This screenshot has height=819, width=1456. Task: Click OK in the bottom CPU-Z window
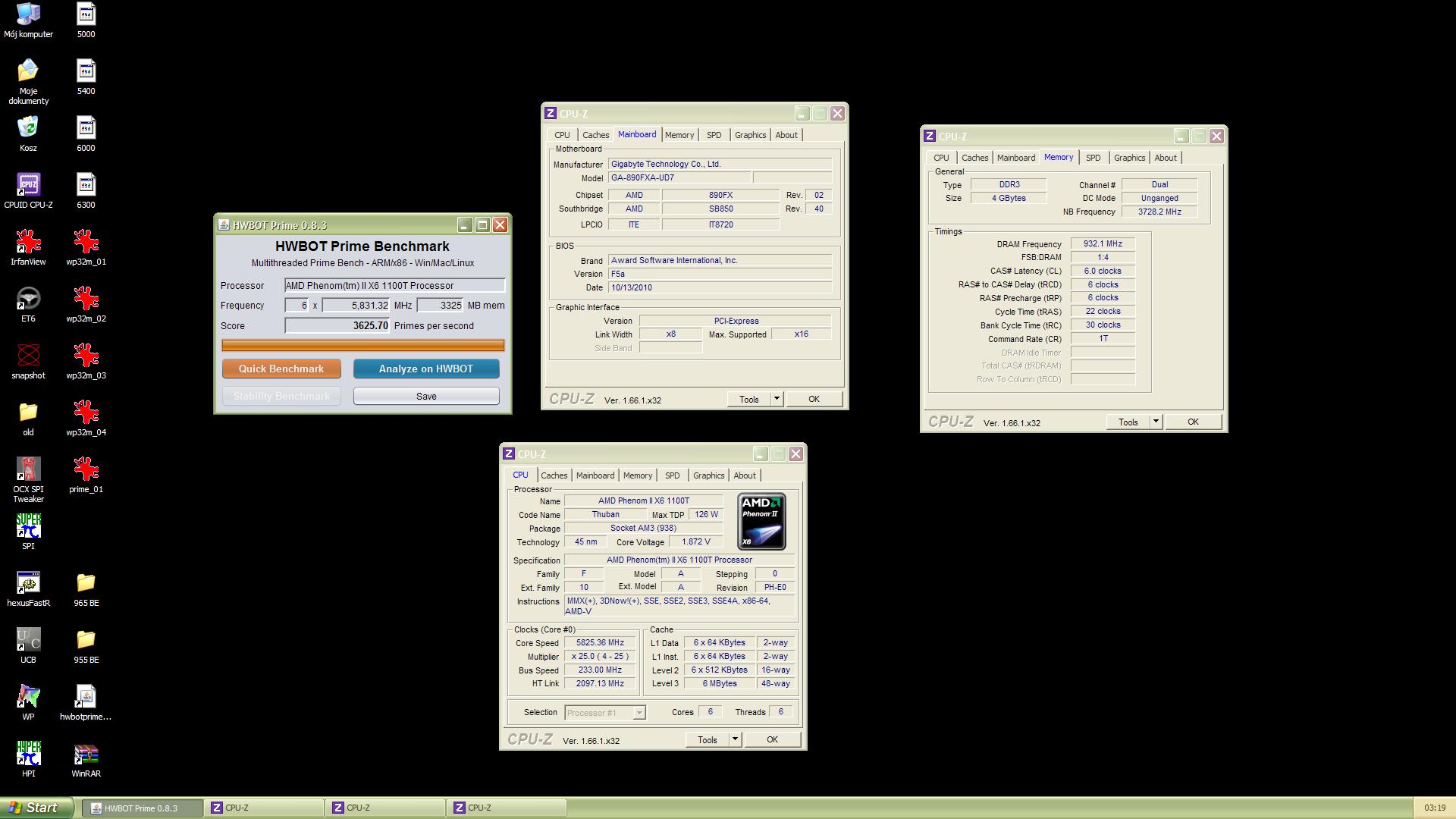click(x=772, y=739)
